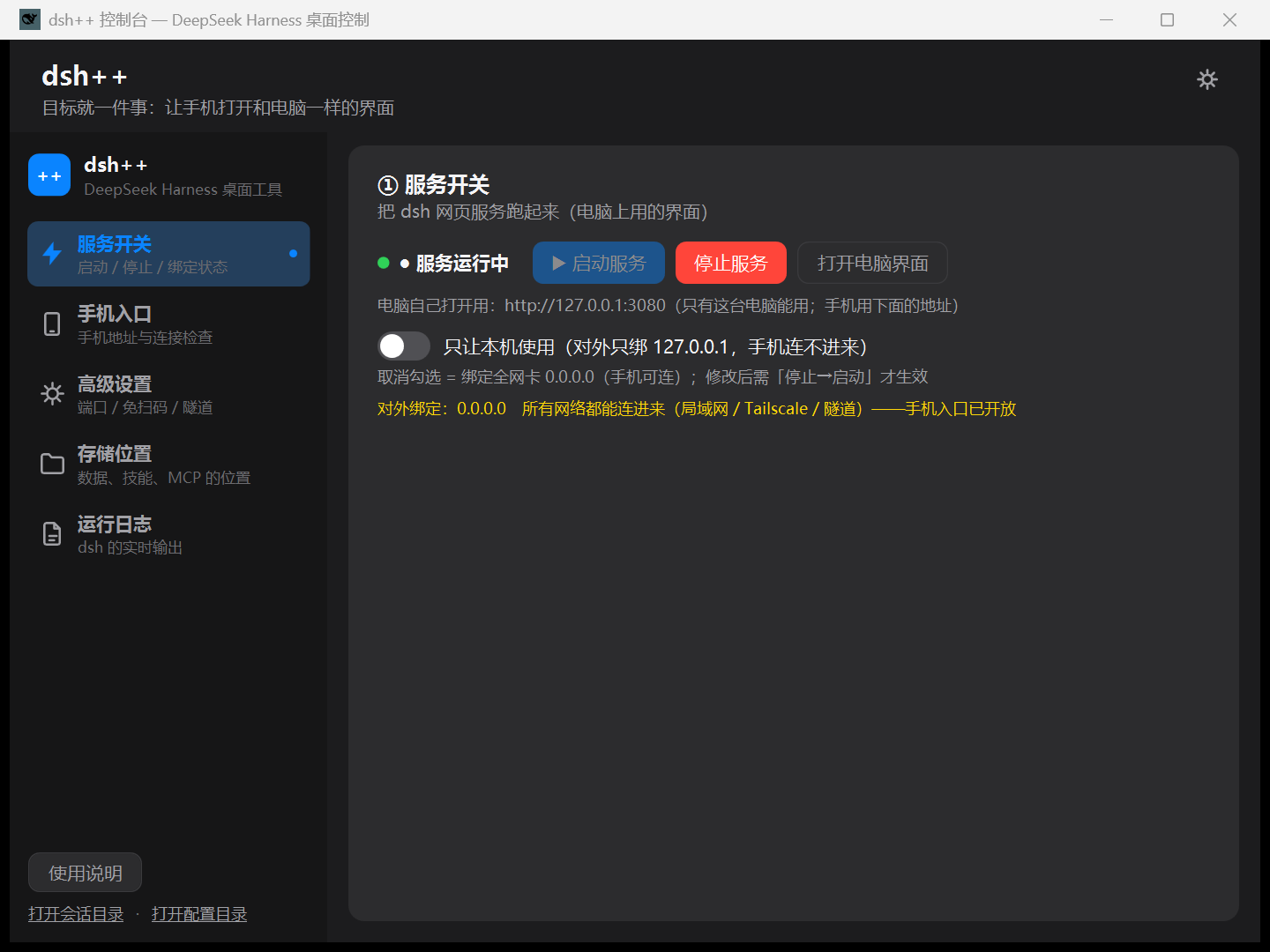This screenshot has width=1270, height=952.
Task: Click the document icon beside 运行日志
Action: coord(52,533)
